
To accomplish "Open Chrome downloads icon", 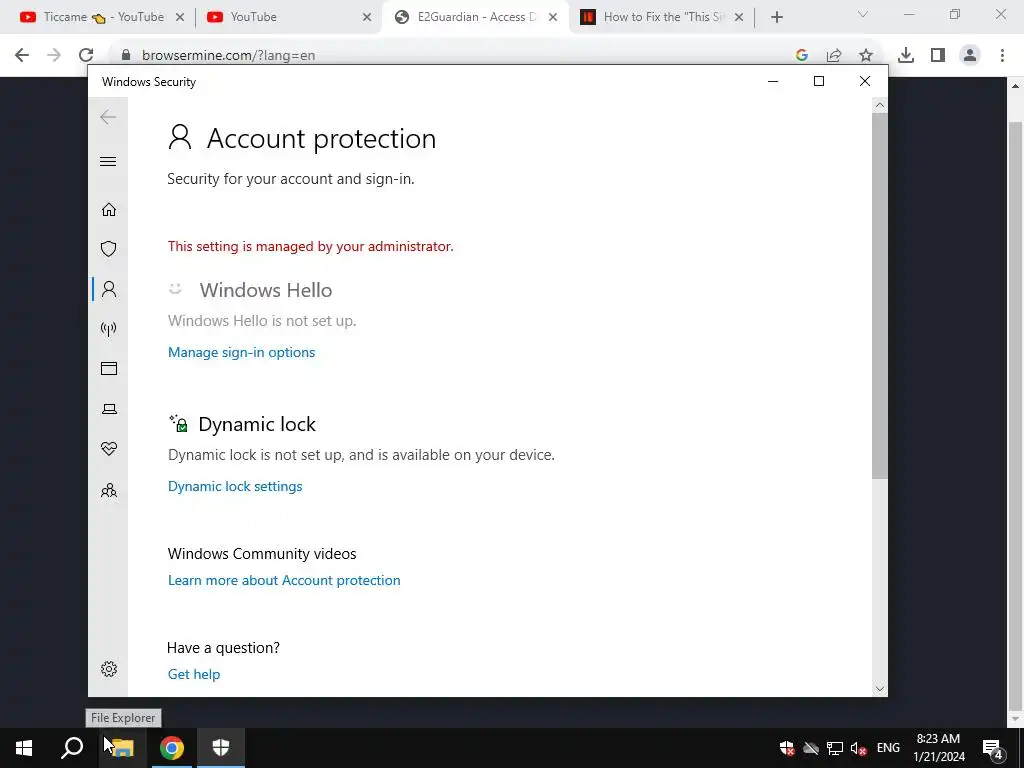I will tap(906, 55).
